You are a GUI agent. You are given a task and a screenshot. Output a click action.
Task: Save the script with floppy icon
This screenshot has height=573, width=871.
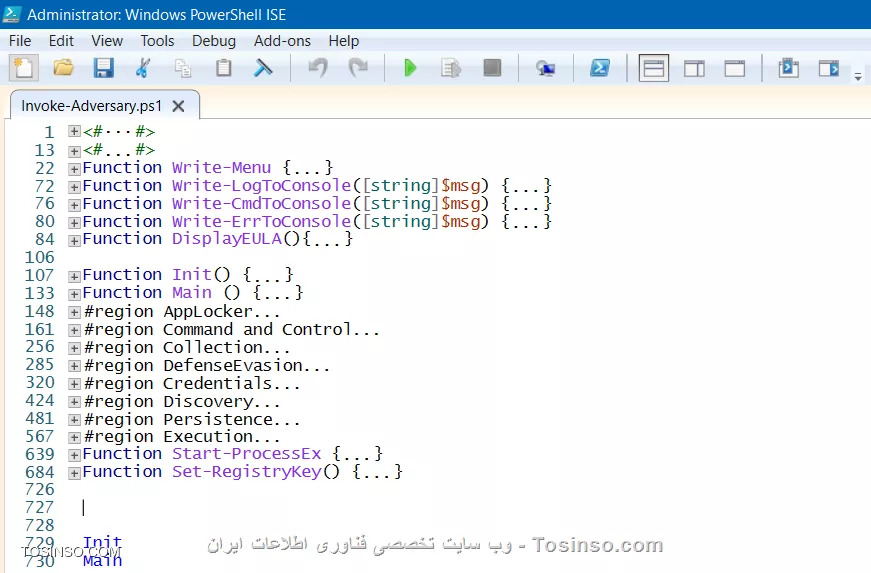point(103,68)
